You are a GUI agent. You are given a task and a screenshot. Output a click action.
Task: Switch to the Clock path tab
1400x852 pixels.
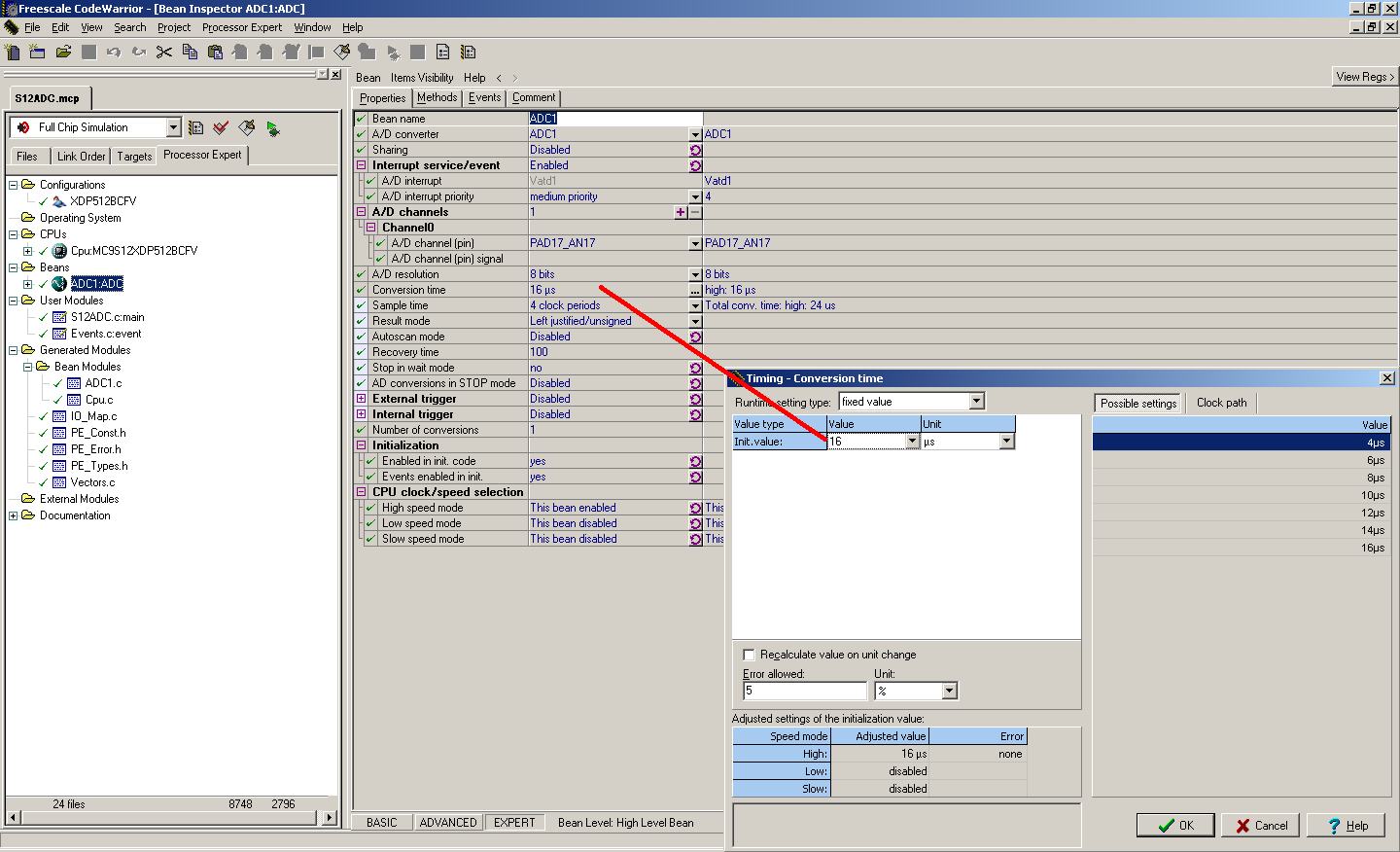pos(1221,403)
